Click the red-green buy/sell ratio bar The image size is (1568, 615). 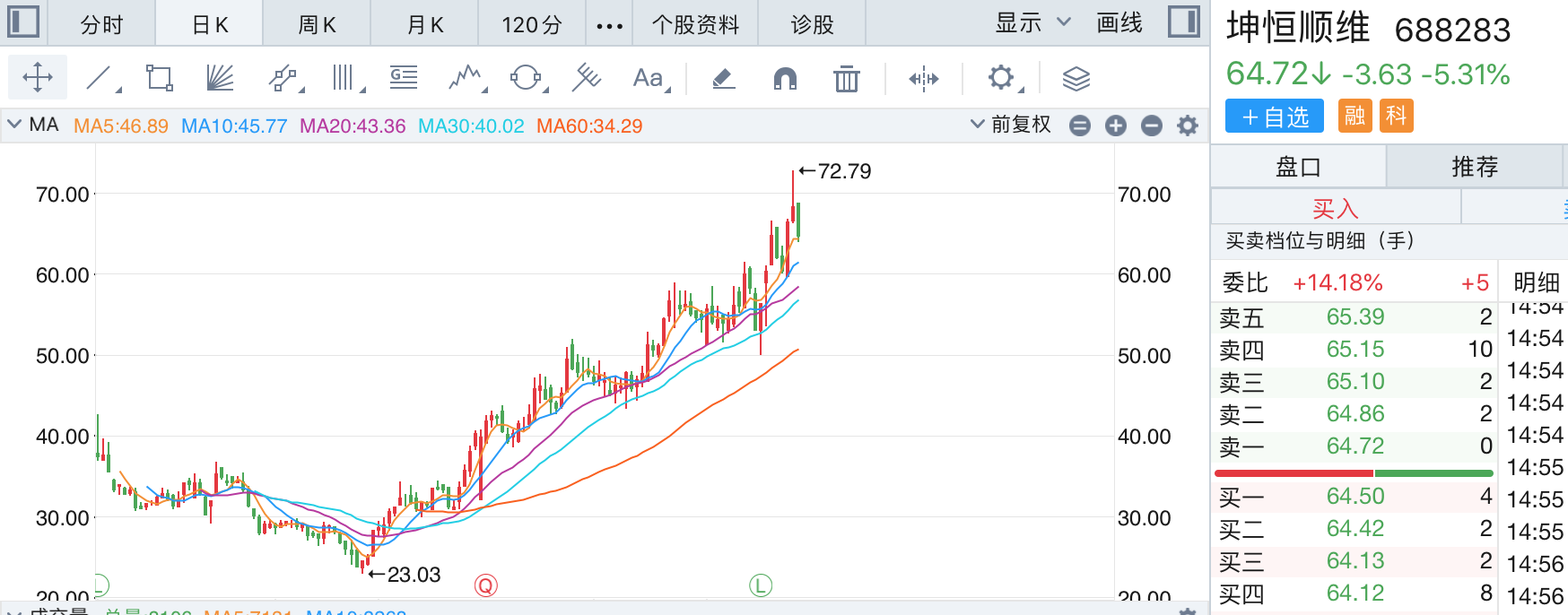click(x=1353, y=472)
